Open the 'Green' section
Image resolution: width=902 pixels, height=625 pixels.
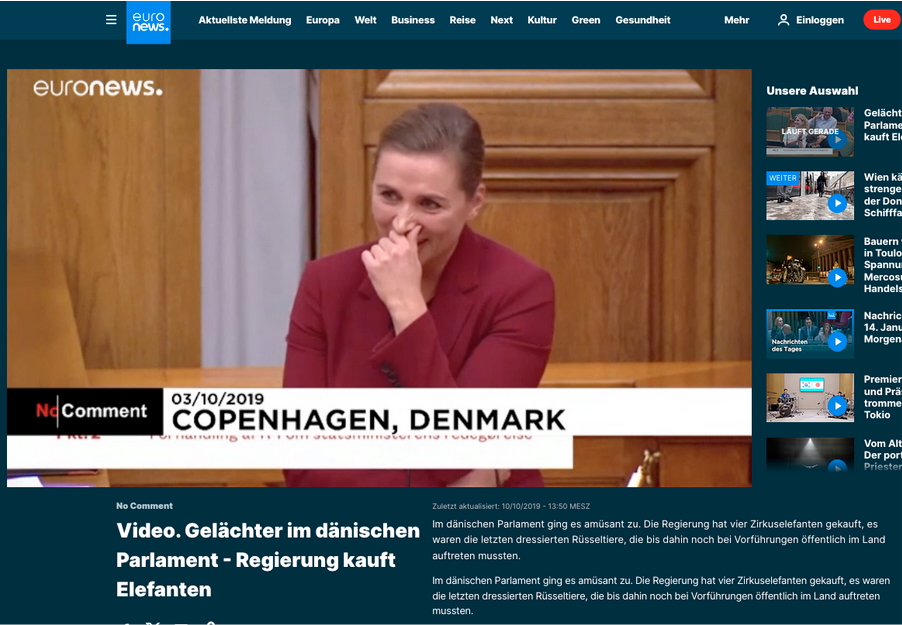pos(586,20)
